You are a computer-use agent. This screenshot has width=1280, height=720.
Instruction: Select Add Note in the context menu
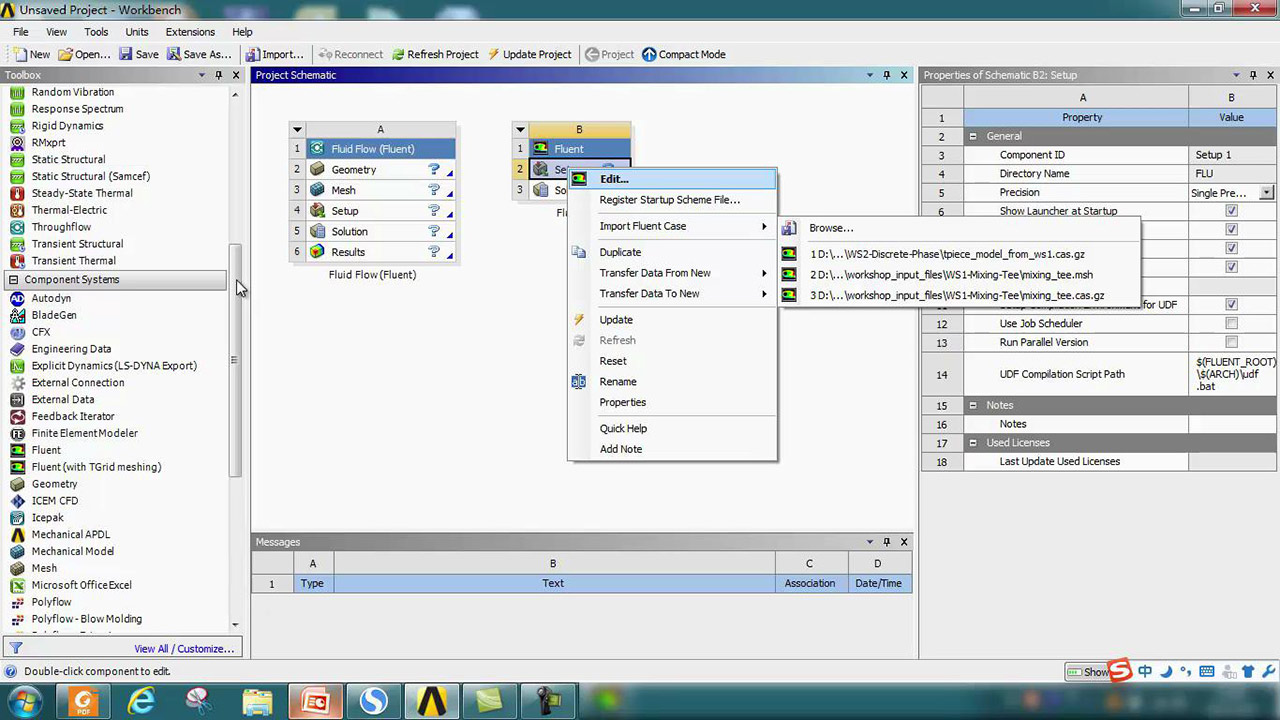[672, 449]
